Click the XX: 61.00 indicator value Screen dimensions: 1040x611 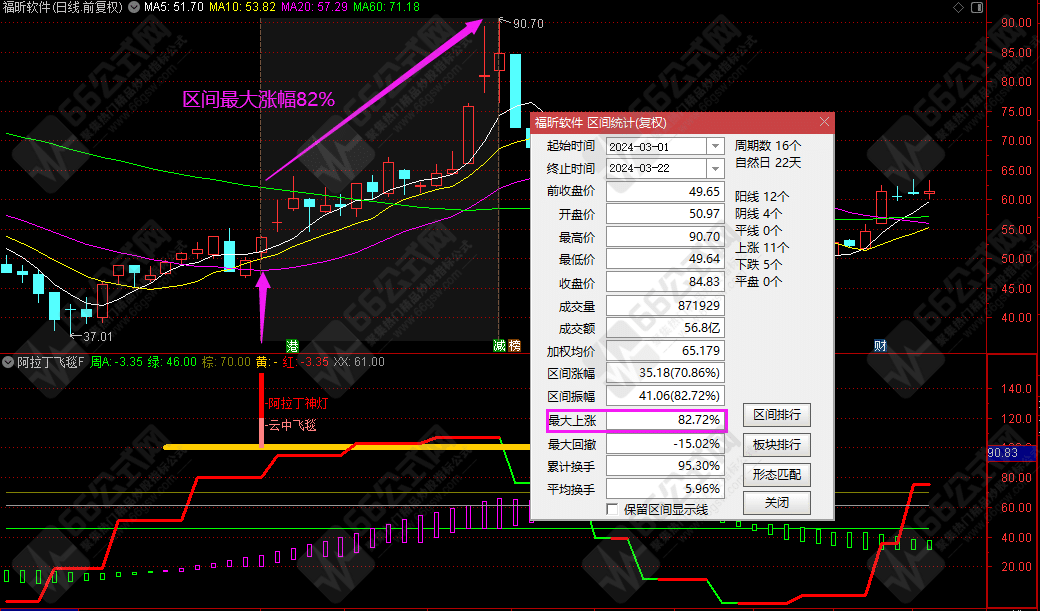click(359, 362)
